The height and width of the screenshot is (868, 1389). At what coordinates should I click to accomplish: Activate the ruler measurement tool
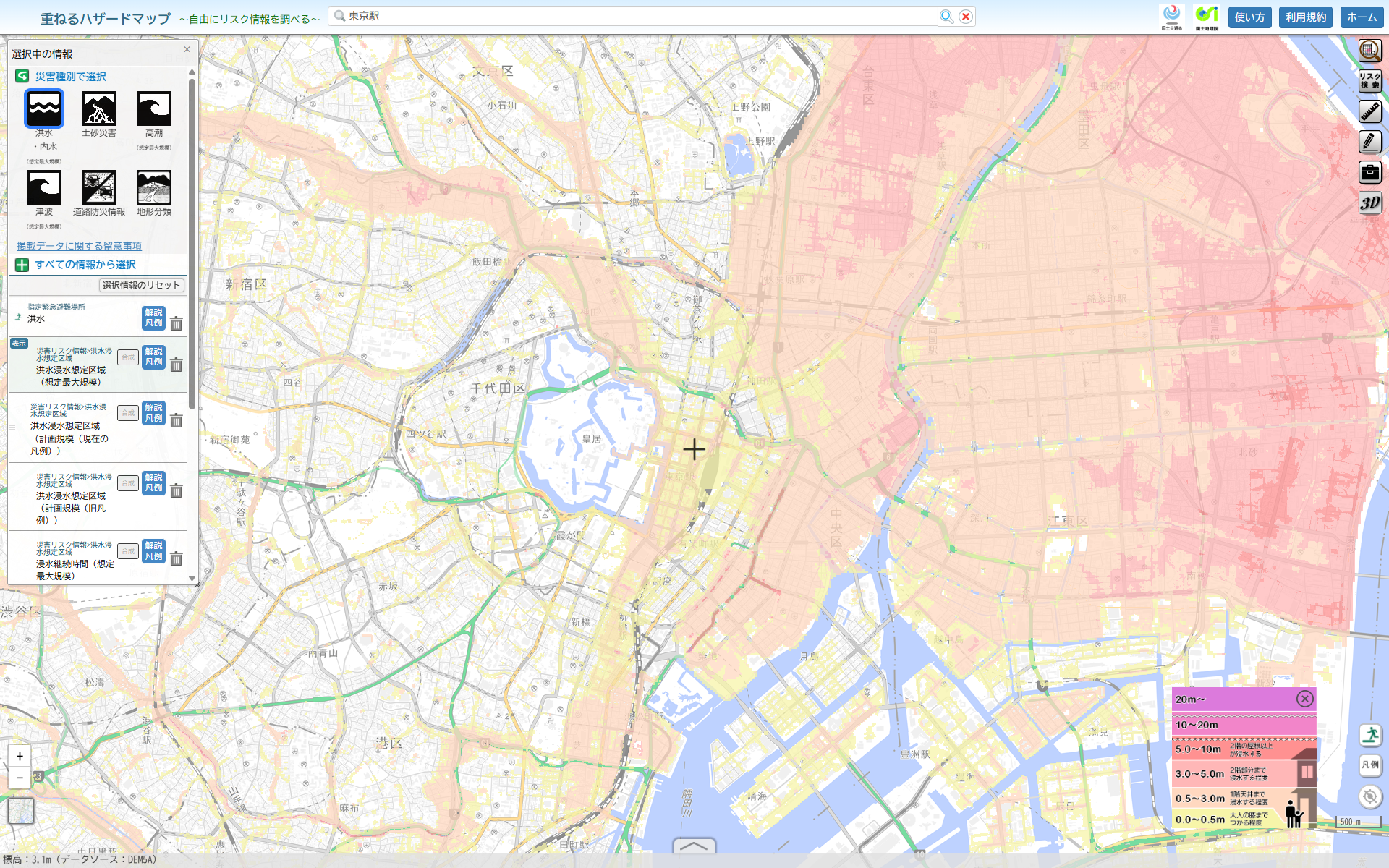(1369, 111)
